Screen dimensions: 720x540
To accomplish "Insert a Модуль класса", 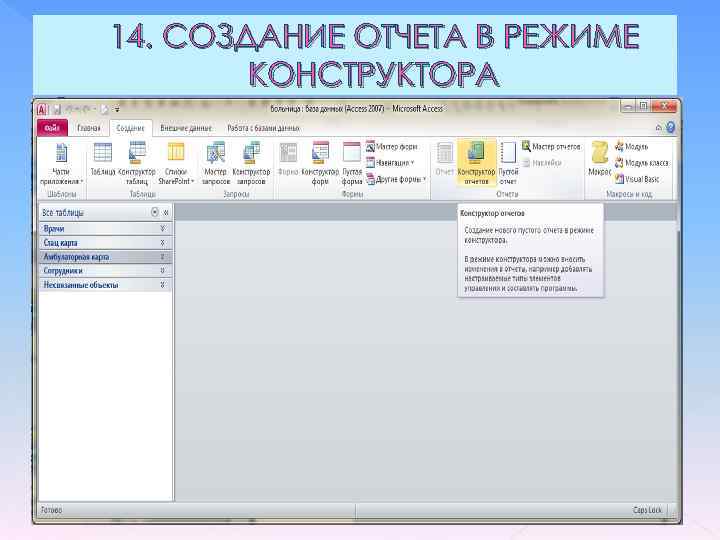I will [641, 163].
